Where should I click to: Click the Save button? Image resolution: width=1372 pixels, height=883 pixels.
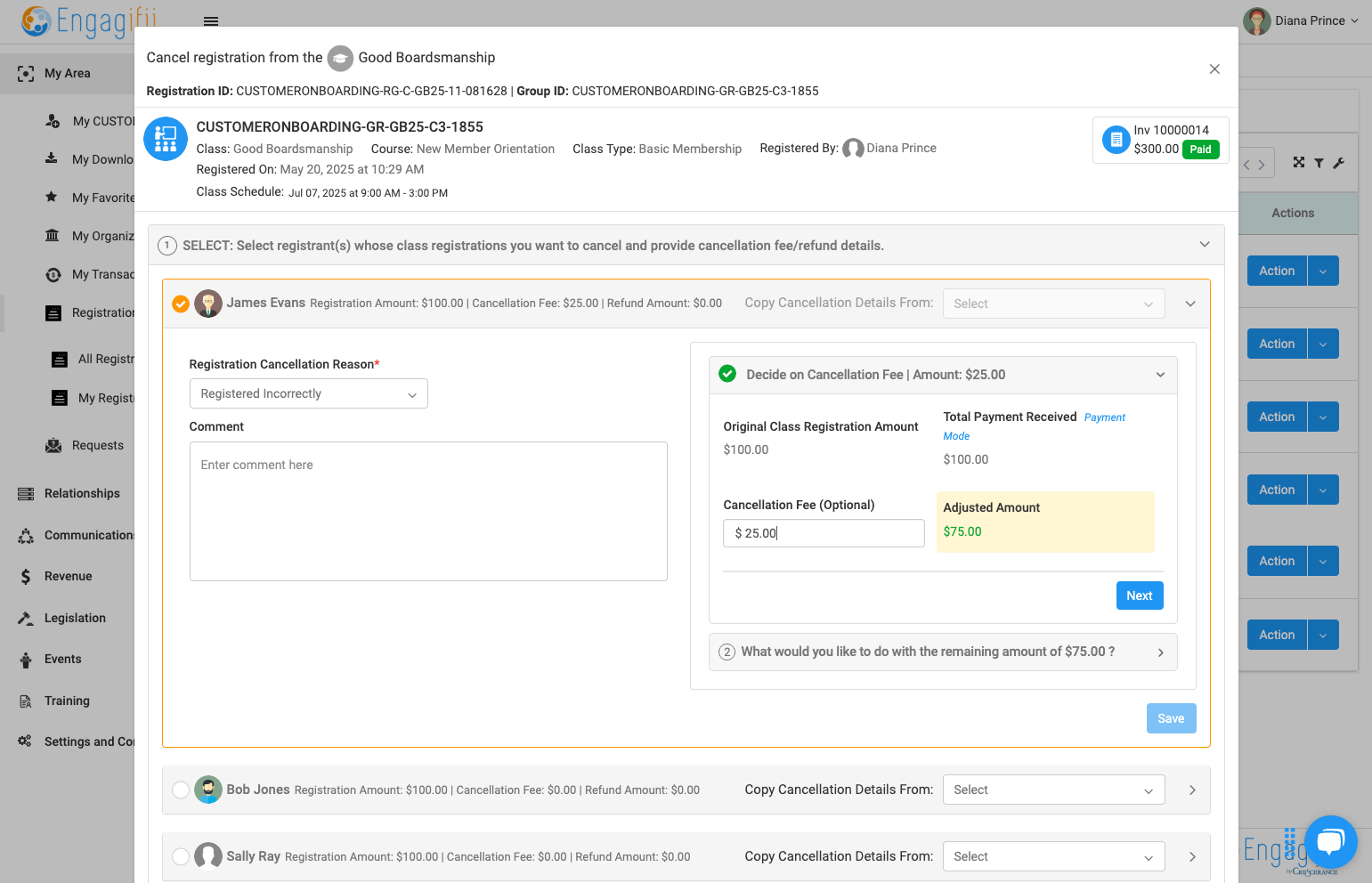(1172, 718)
